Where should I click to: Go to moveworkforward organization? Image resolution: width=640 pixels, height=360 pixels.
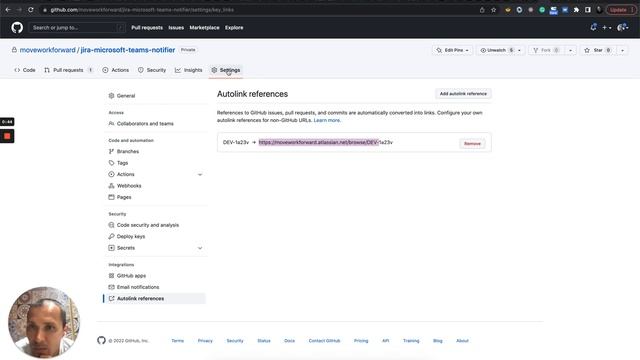point(47,50)
